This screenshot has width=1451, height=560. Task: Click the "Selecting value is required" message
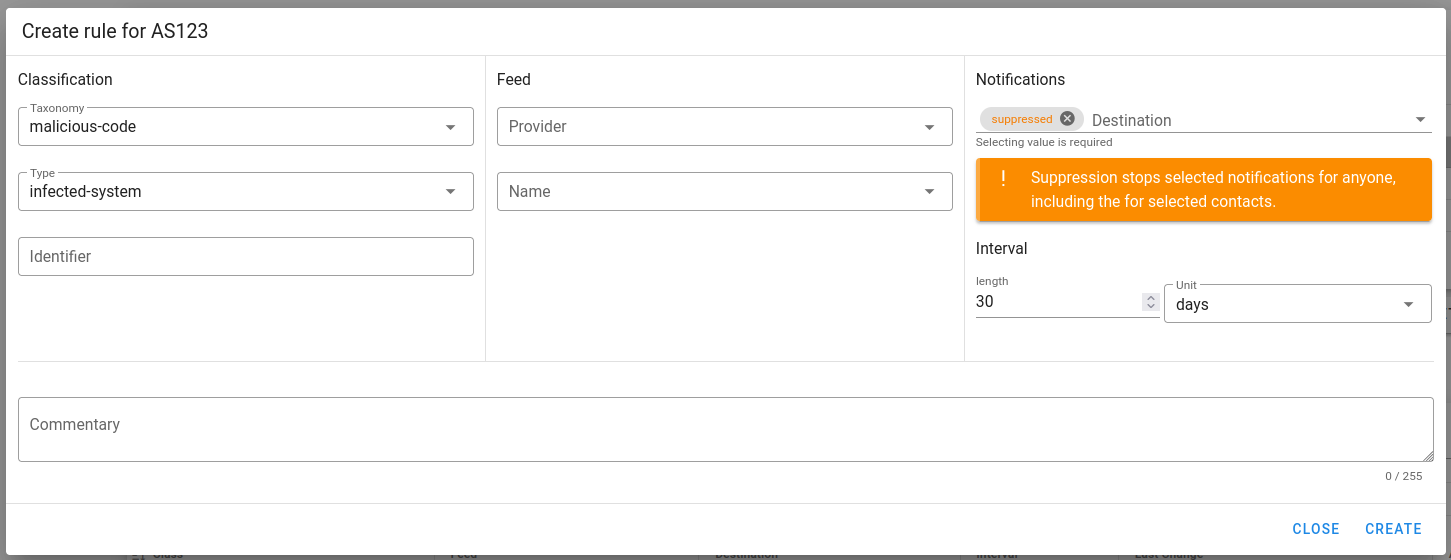(x=1044, y=142)
